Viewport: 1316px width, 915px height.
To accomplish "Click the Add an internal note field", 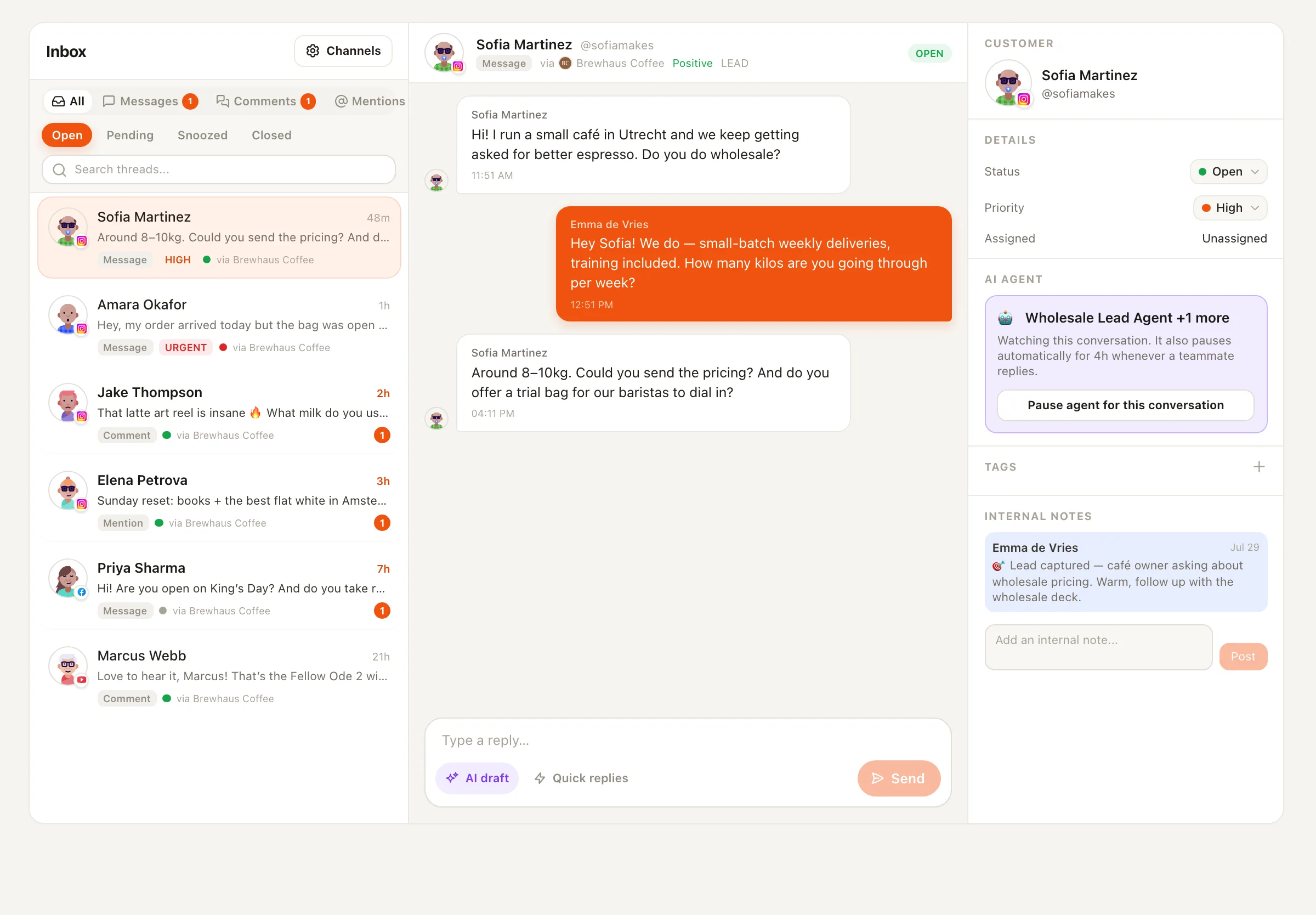I will pyautogui.click(x=1098, y=647).
